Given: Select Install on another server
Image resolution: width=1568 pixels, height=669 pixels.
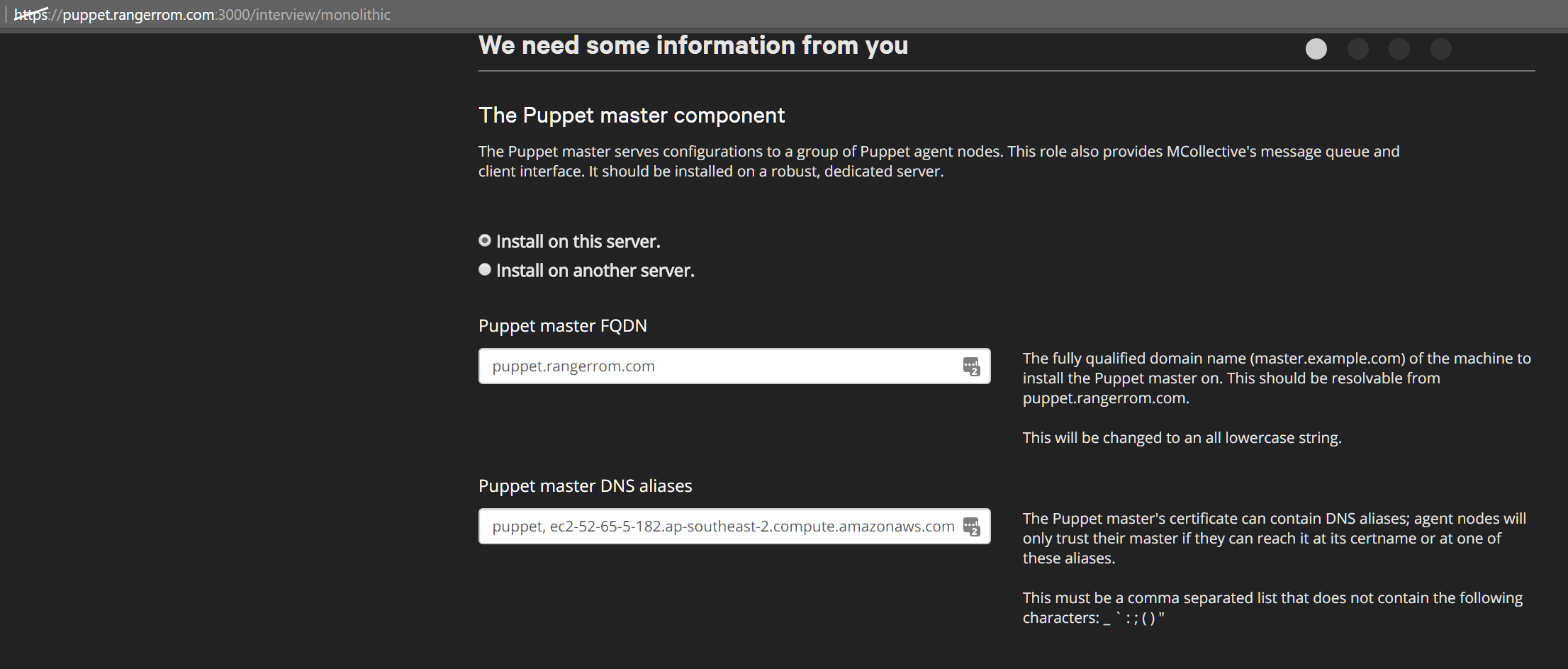Looking at the screenshot, I should click(x=485, y=269).
